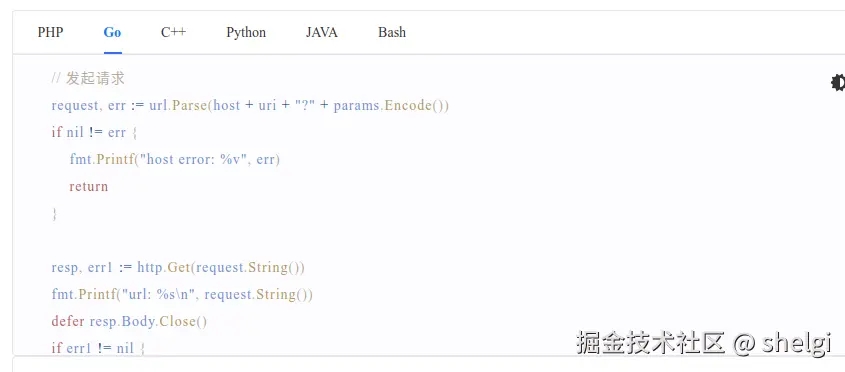Toggle the code theme gear icon

click(x=838, y=82)
